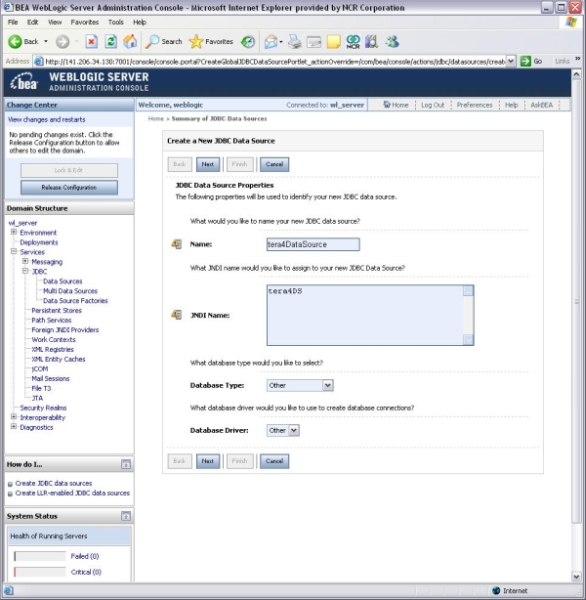Open the address bar dropdown arrow

(x=511, y=61)
